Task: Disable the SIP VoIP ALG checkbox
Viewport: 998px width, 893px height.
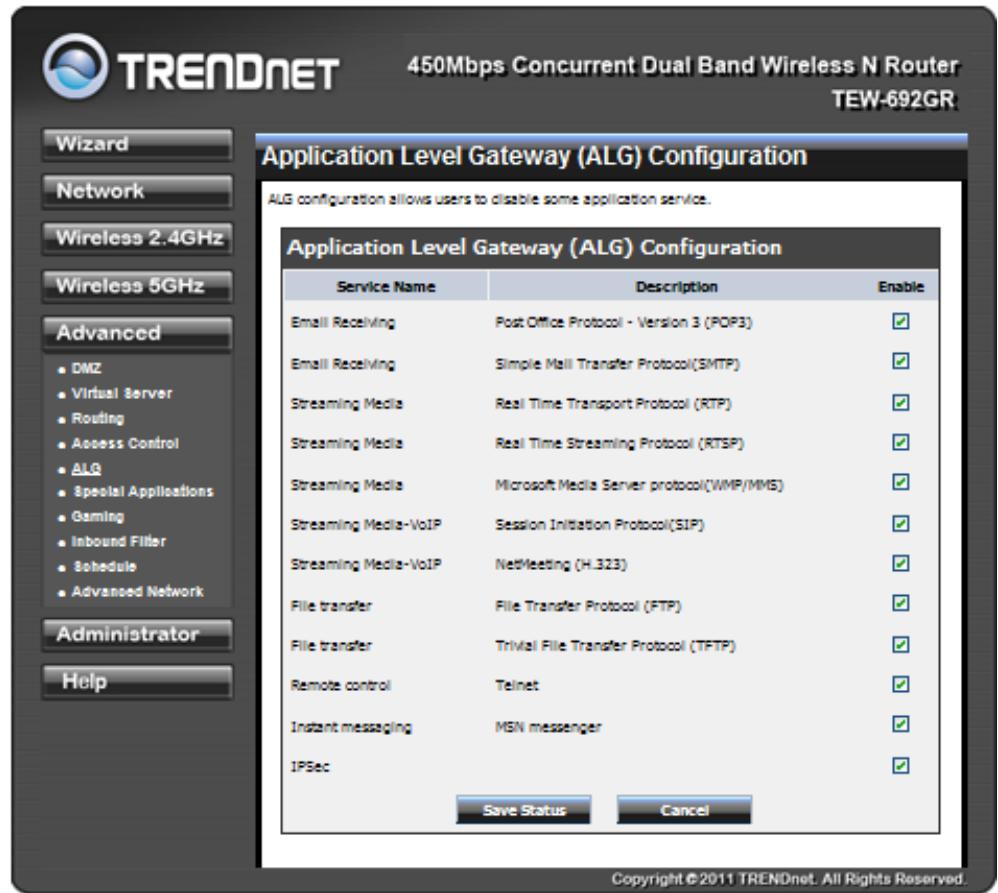Action: pos(900,524)
